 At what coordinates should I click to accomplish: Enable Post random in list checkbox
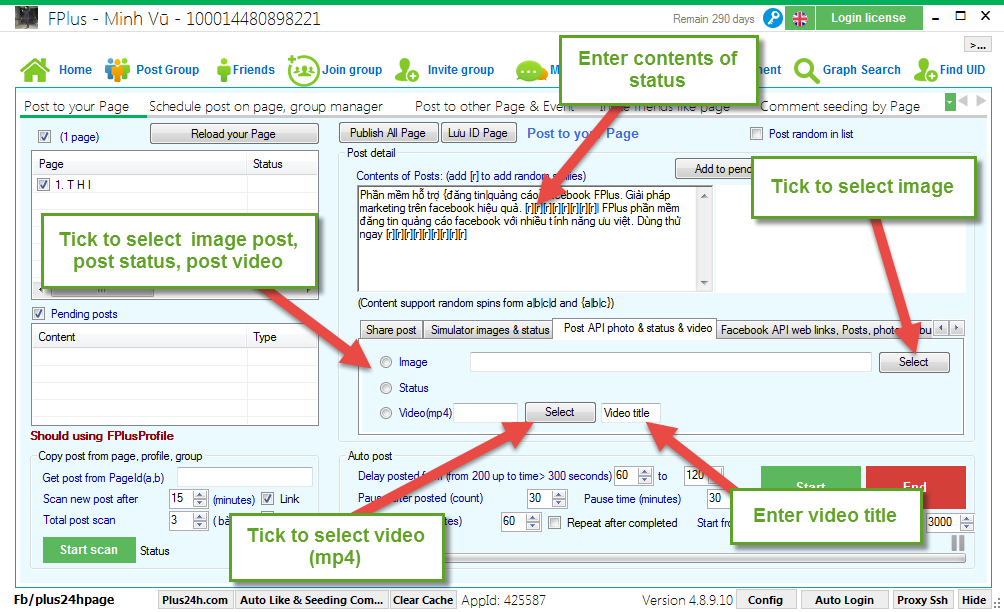[757, 134]
